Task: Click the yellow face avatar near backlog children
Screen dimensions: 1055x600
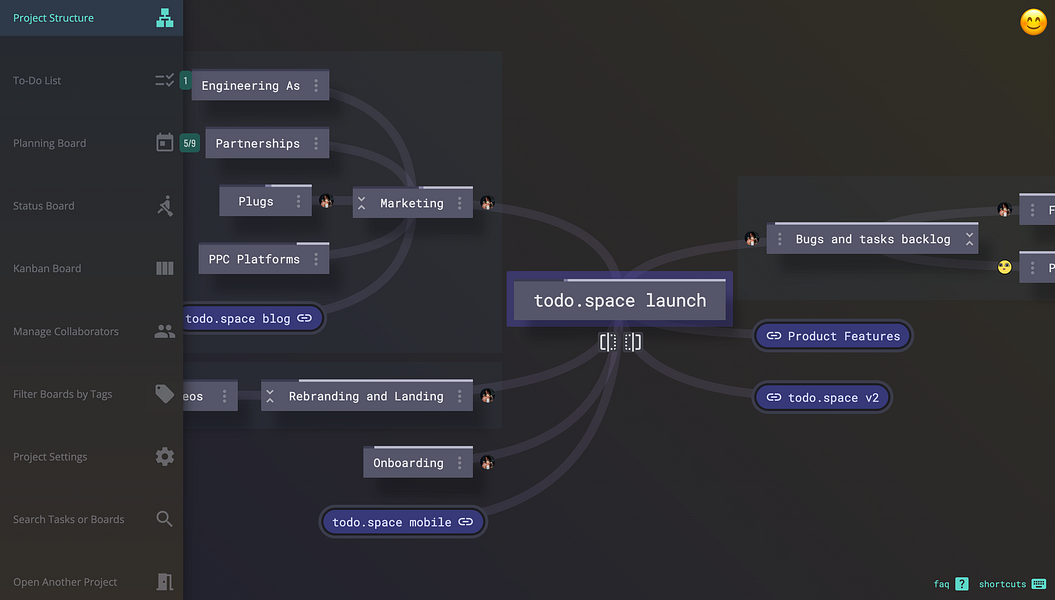Action: point(1005,267)
